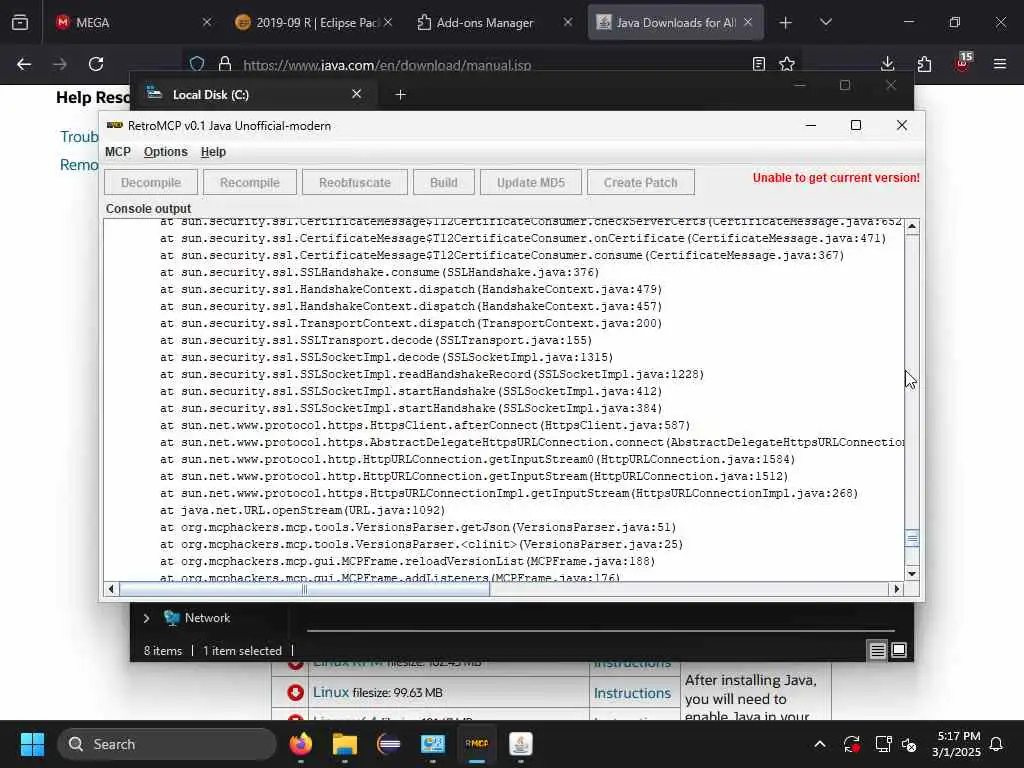Open File Explorer from the taskbar

345,744
